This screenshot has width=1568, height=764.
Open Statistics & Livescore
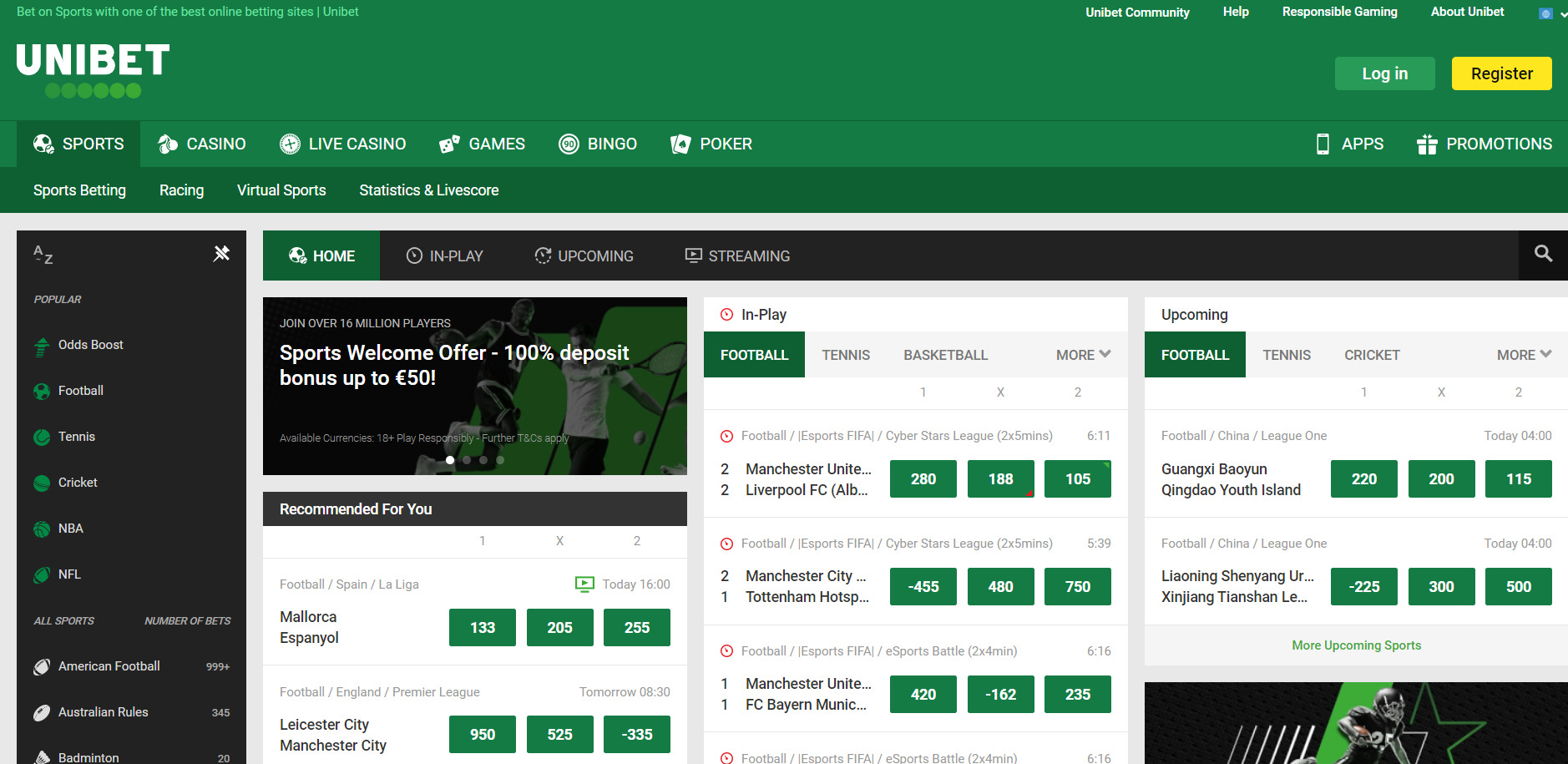[429, 190]
